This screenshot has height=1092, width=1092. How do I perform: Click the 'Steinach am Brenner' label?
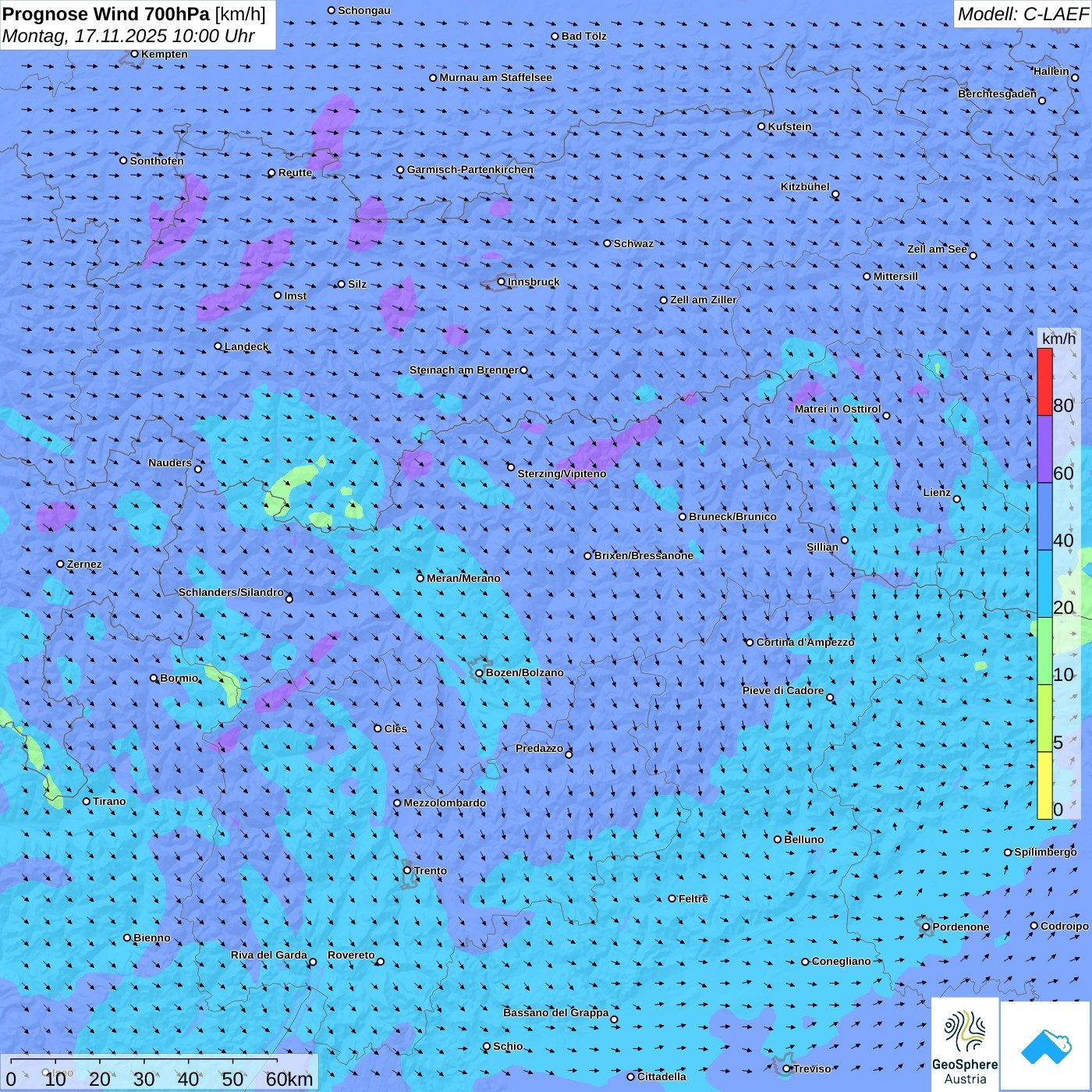463,370
